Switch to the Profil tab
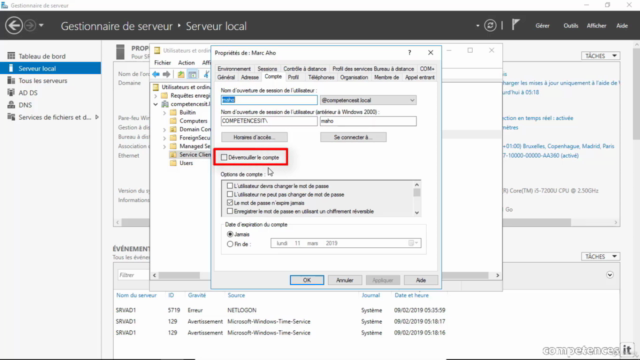Image resolution: width=640 pixels, height=360 pixels. (293, 78)
